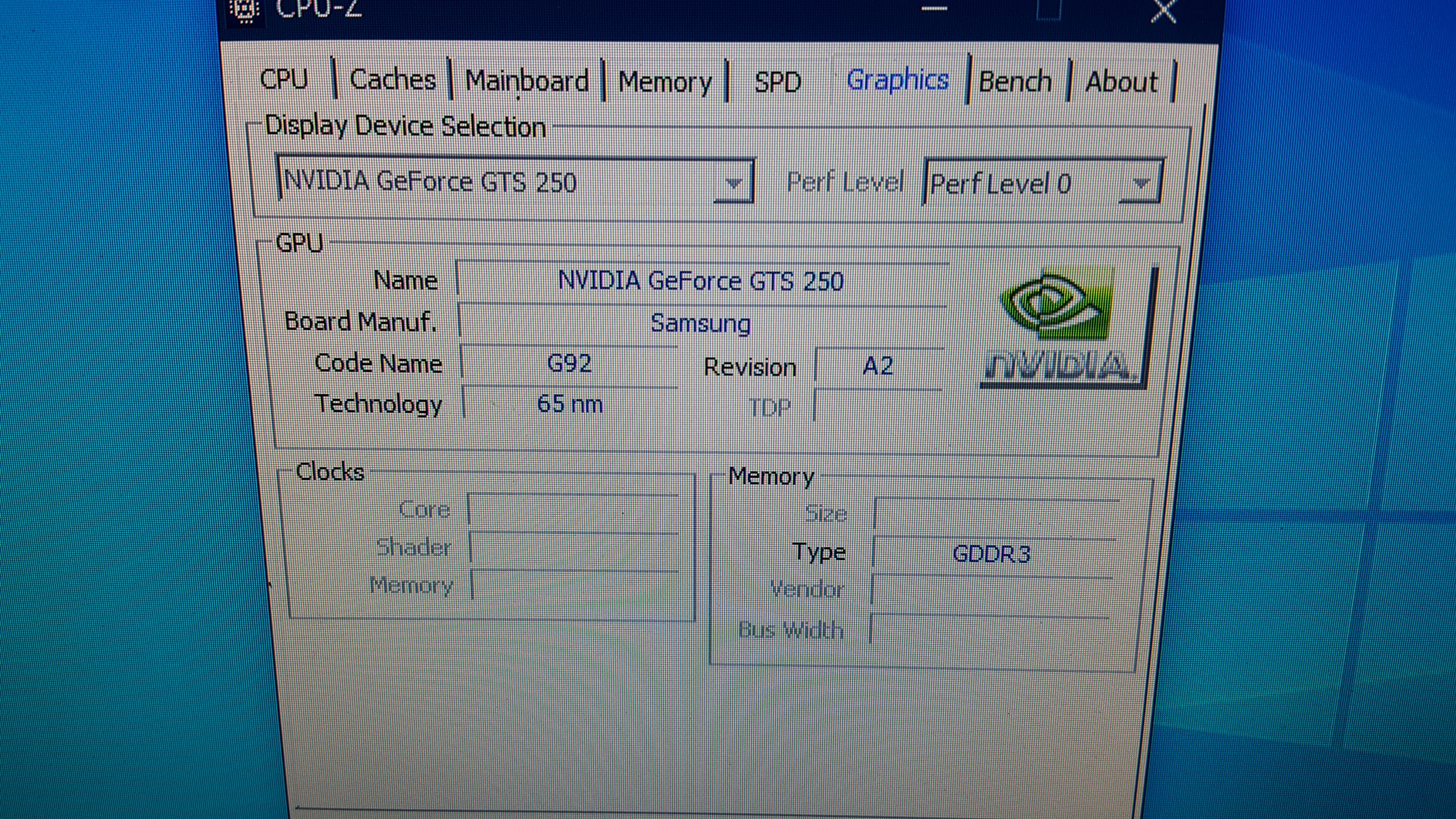
Task: Click the empty memory Vendor field
Action: [991, 591]
